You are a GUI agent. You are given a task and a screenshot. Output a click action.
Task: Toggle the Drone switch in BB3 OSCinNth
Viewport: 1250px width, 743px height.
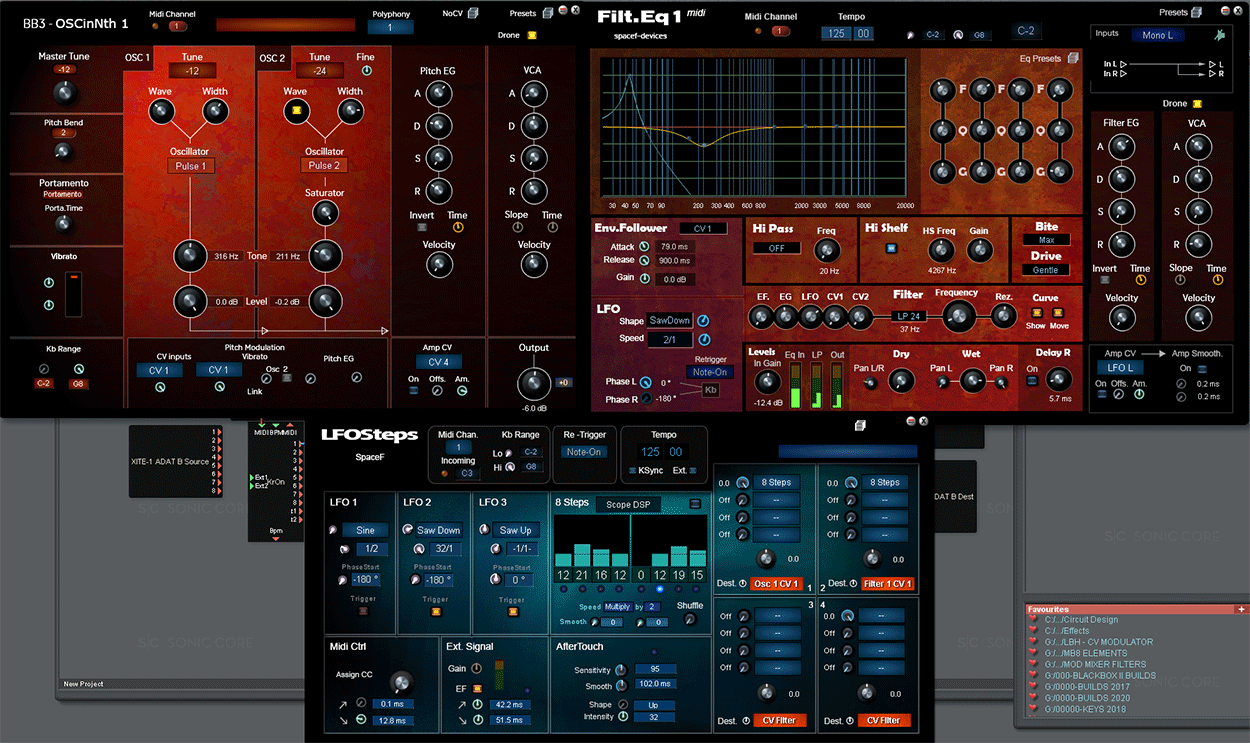click(532, 35)
